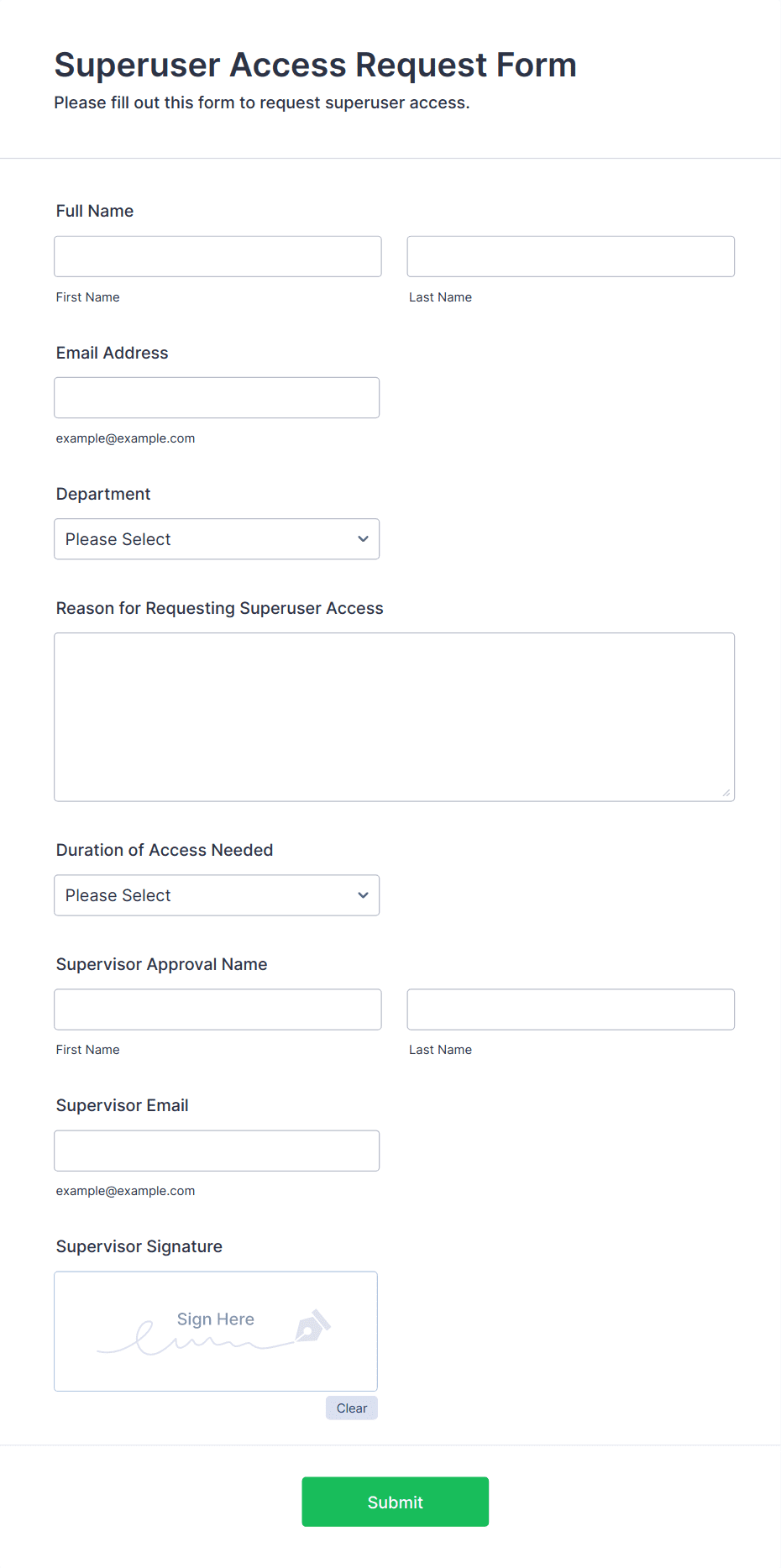Screen dimensions: 781x1568
Task: Click the Department field label
Action: (103, 494)
